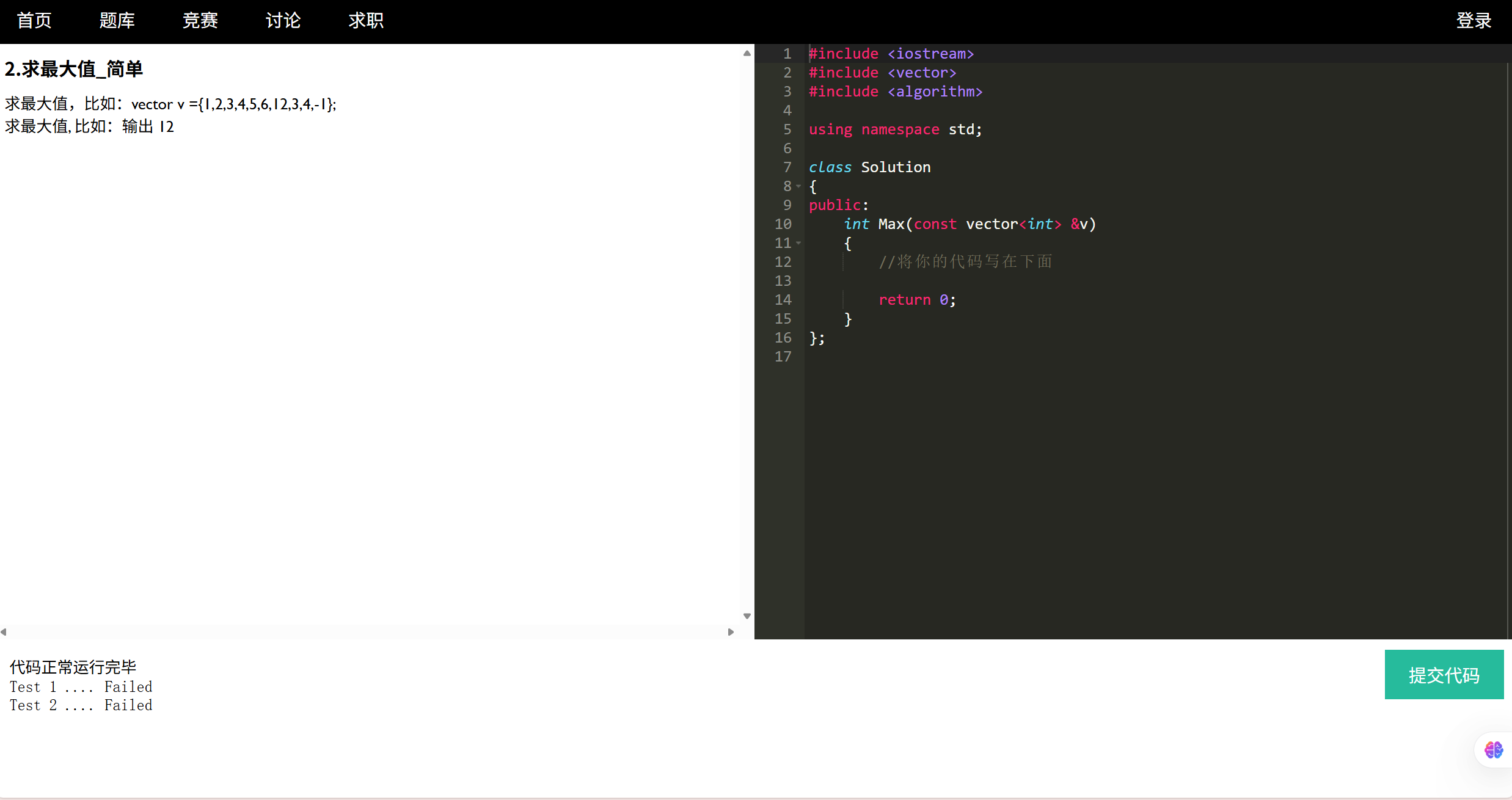
Task: Open 首页 home menu item
Action: tap(34, 21)
